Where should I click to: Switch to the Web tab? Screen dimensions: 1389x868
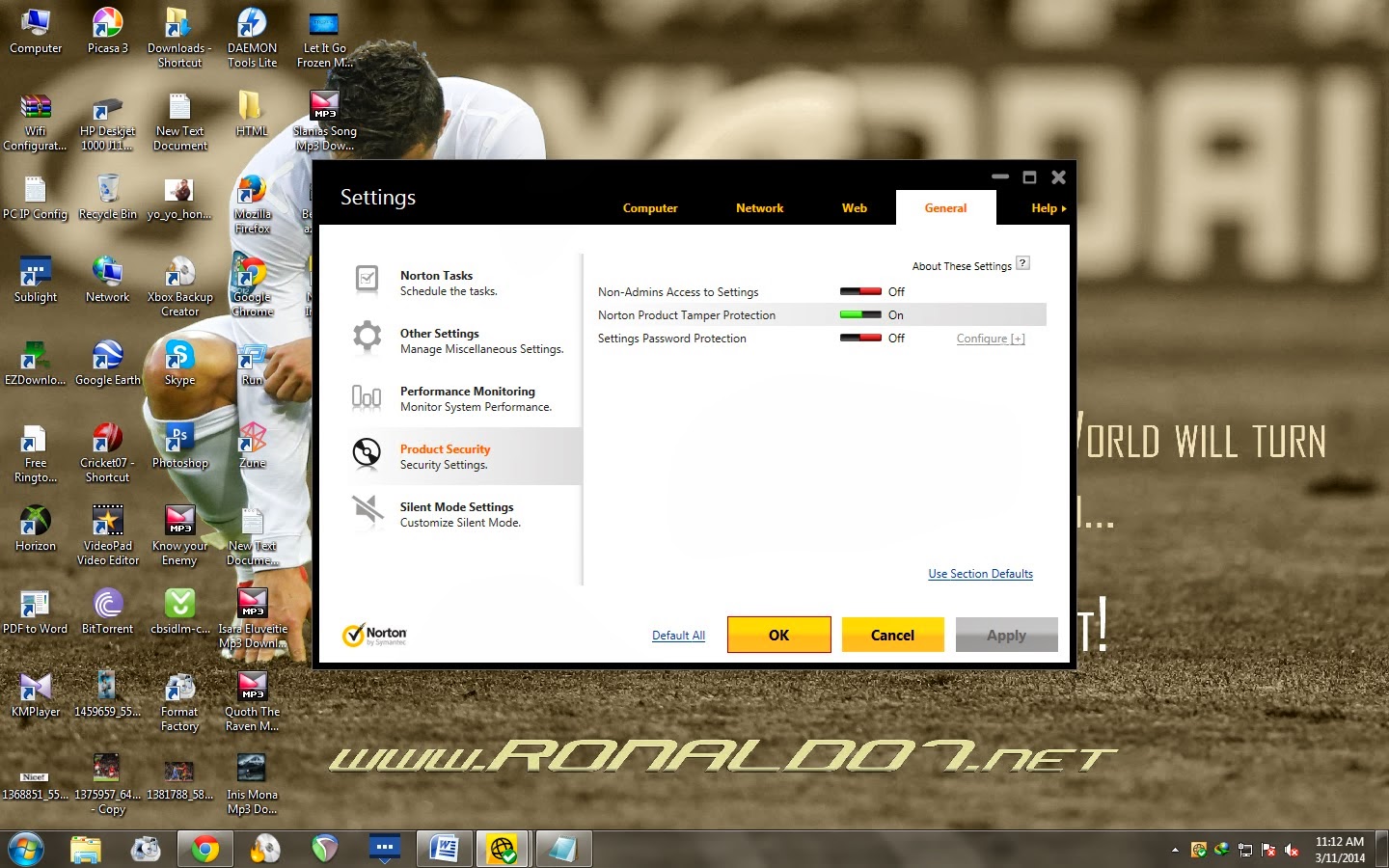[x=855, y=208]
